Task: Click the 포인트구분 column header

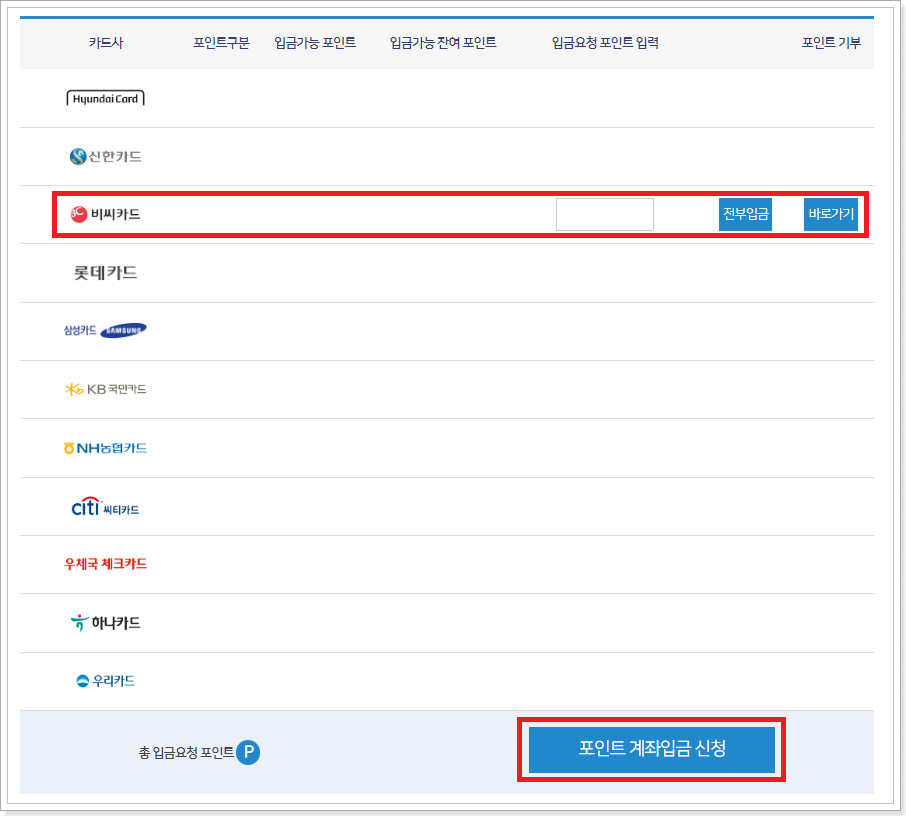Action: [221, 43]
